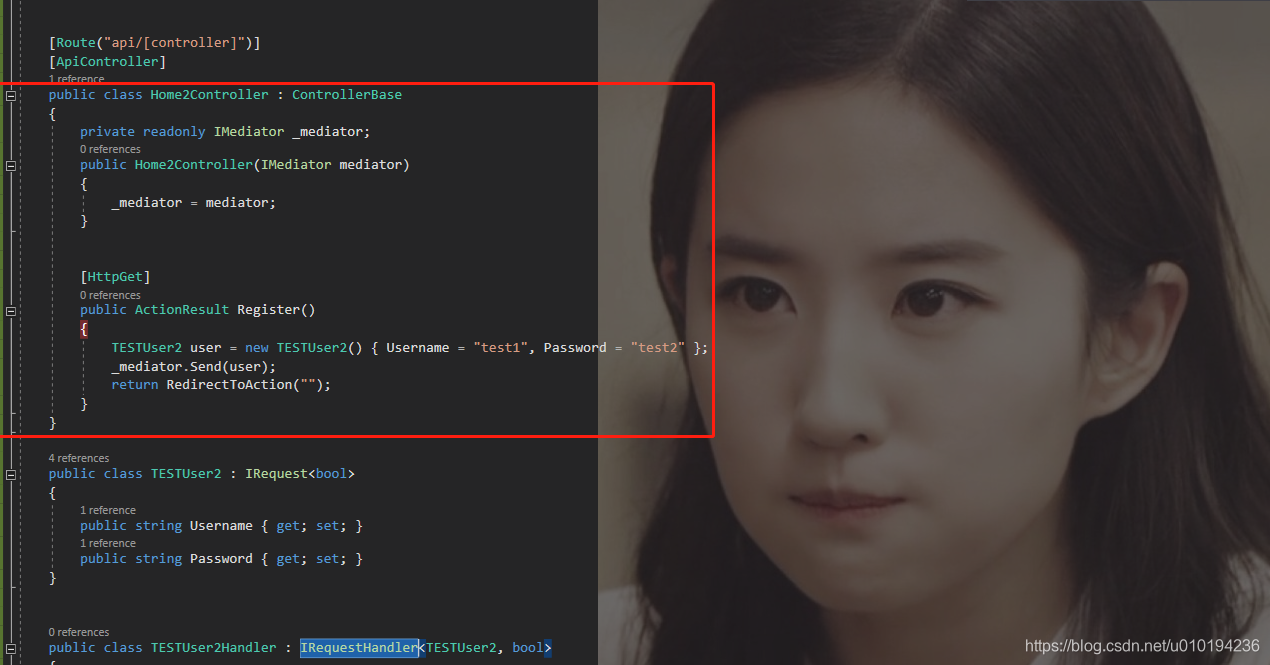Open the '4 references' code lens
1270x665 pixels.
79,458
